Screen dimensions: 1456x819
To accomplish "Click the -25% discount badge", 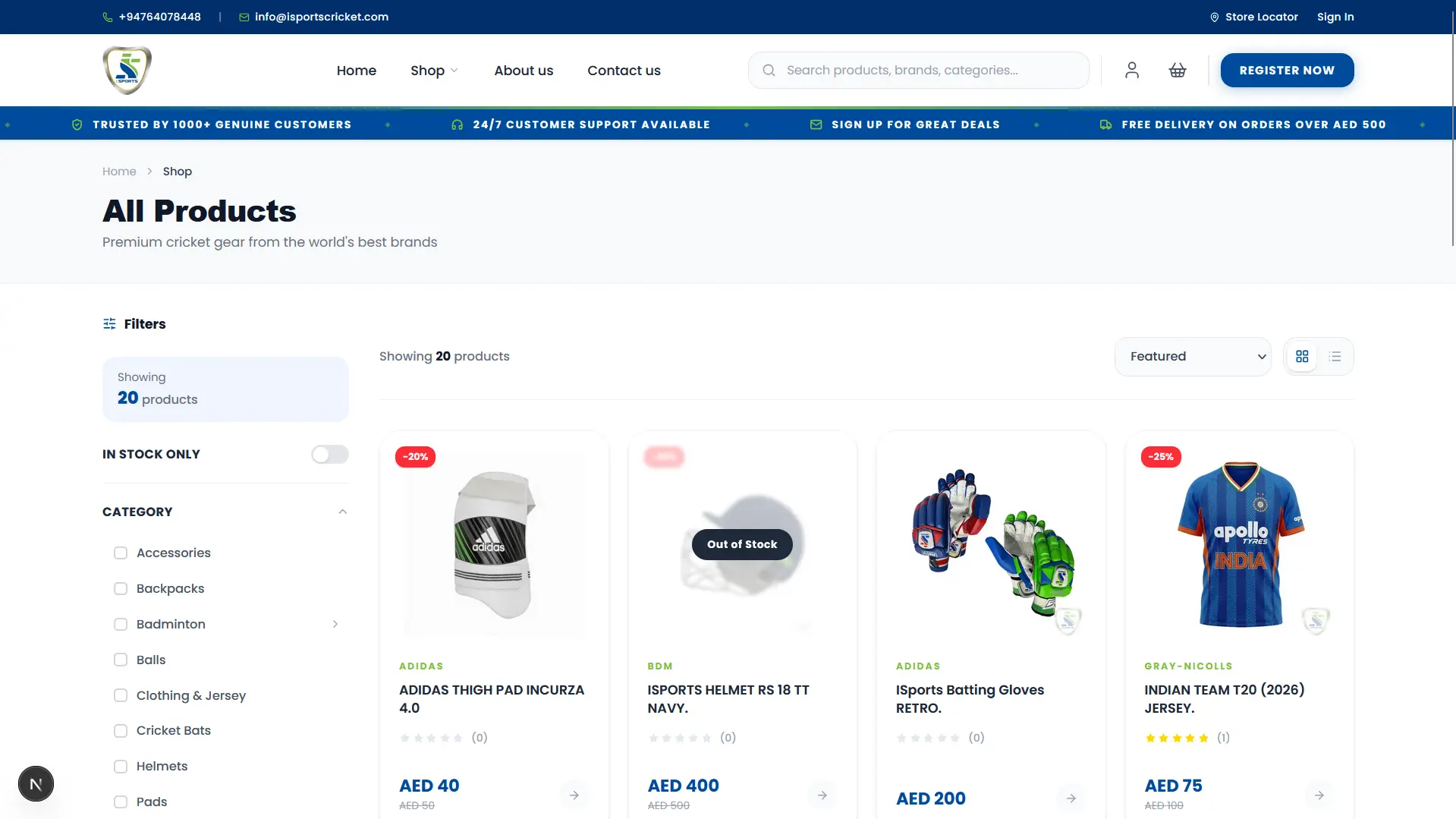I will [x=1161, y=456].
